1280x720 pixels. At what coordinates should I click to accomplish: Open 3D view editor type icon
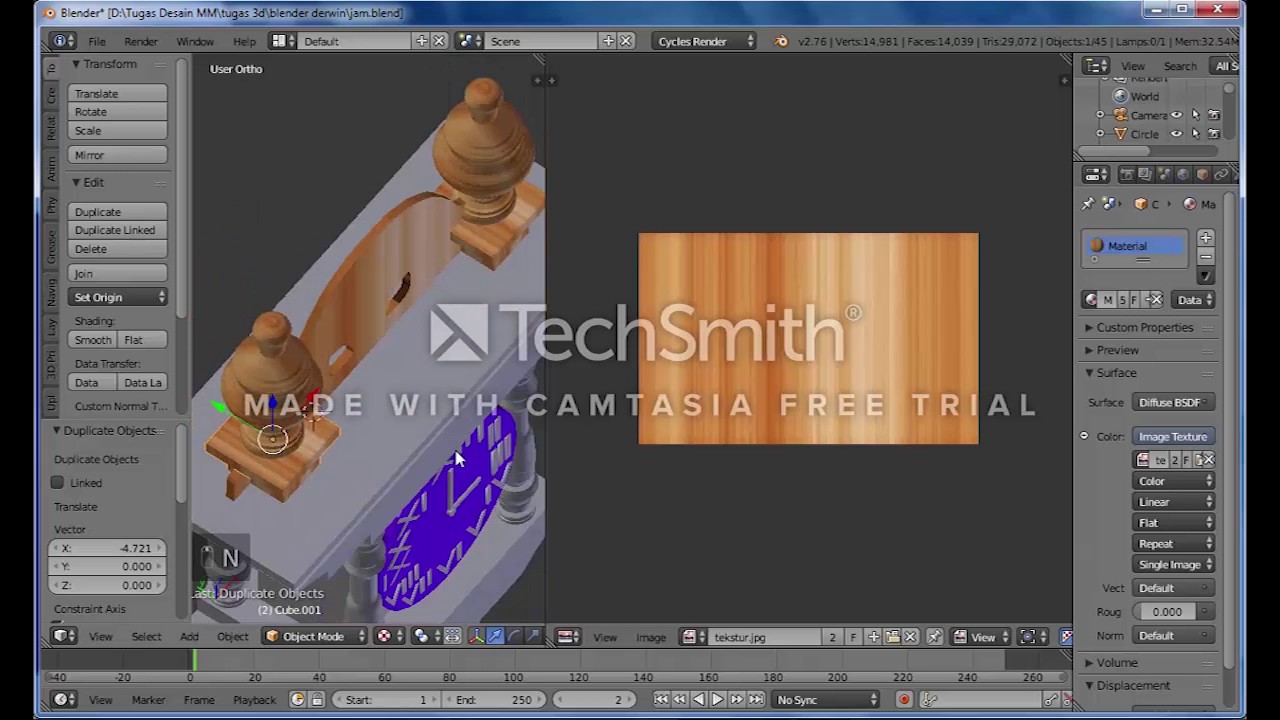point(64,636)
